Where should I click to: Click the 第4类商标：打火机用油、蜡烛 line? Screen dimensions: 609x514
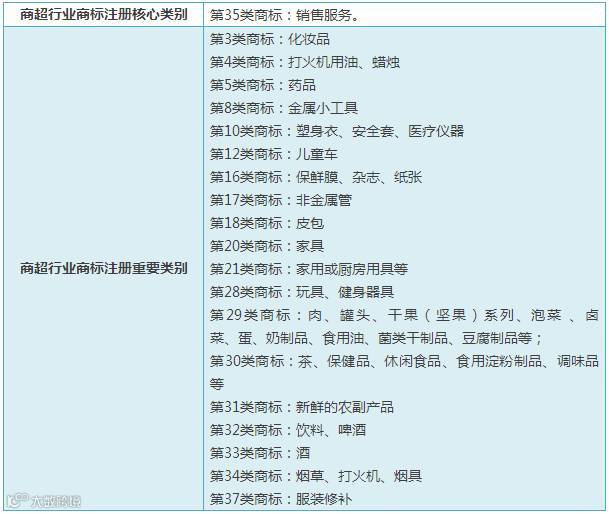coord(305,62)
